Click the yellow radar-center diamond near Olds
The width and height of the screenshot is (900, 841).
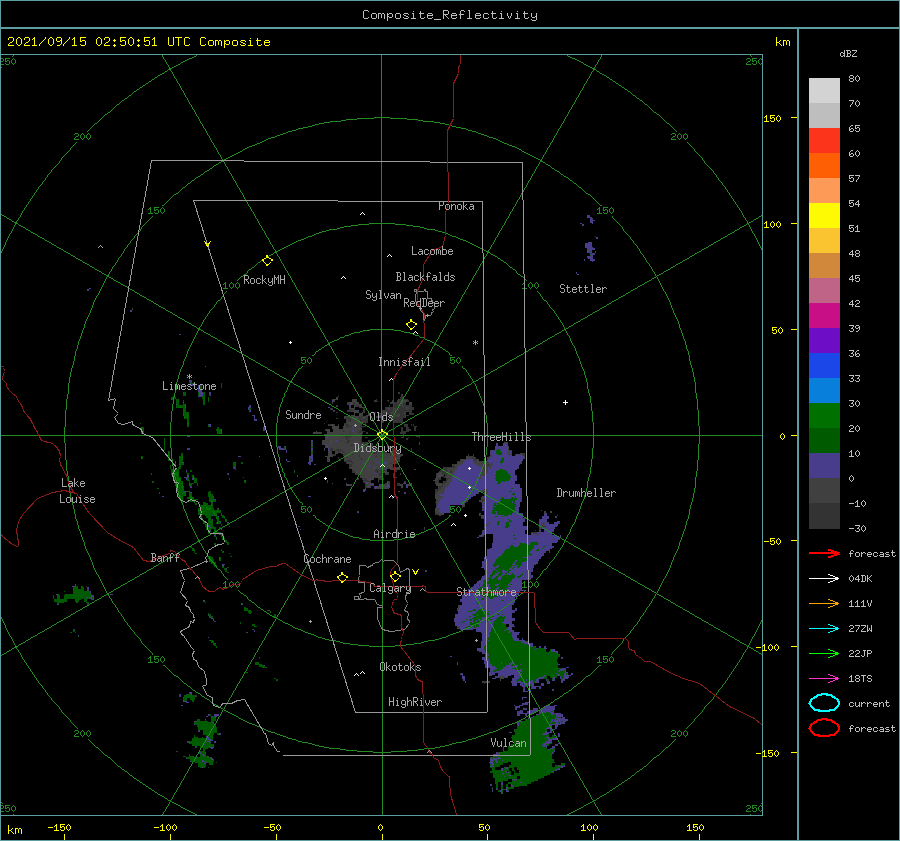pos(382,435)
